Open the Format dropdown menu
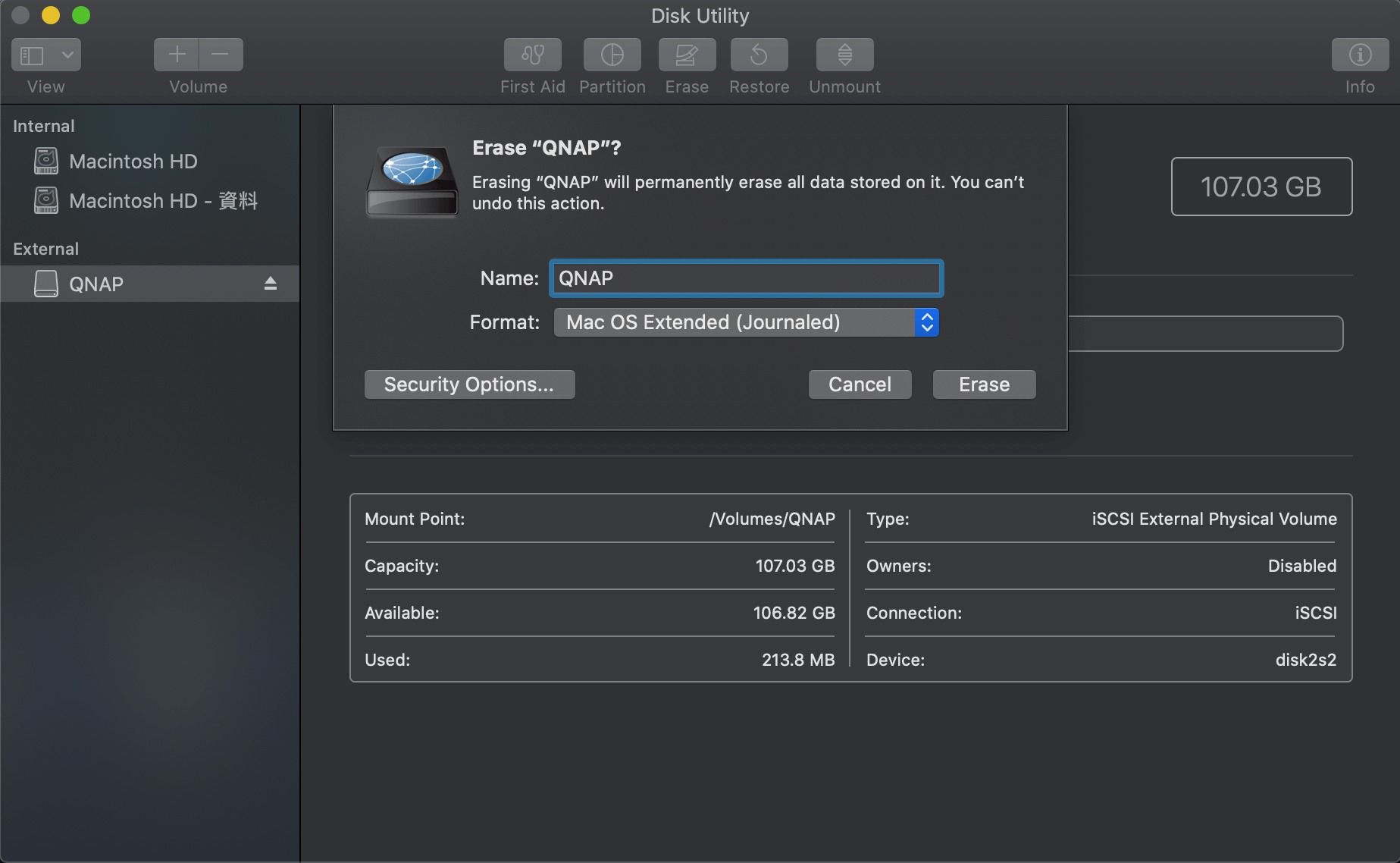Screen dimensions: 1400x863 pyautogui.click(x=747, y=322)
